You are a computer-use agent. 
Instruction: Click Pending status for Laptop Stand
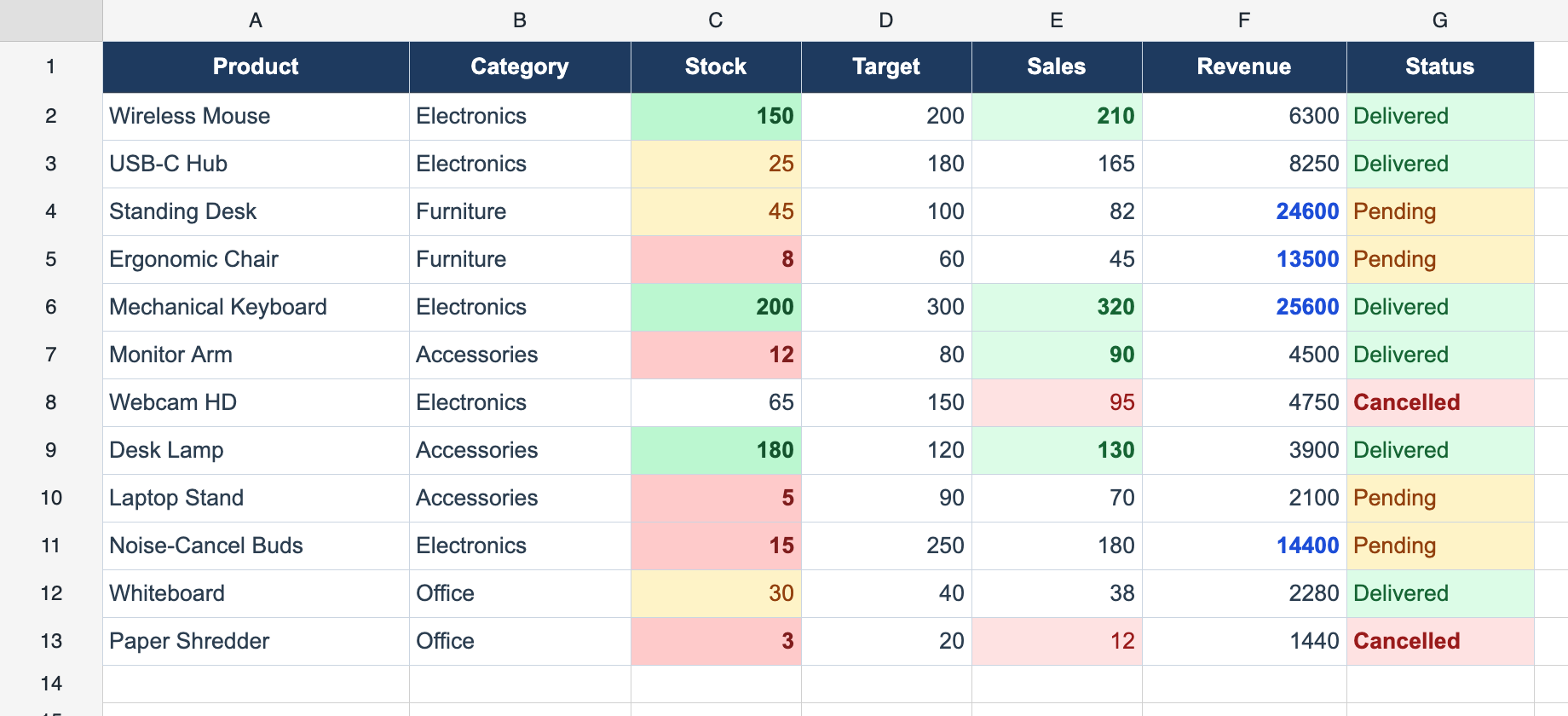pos(1440,498)
